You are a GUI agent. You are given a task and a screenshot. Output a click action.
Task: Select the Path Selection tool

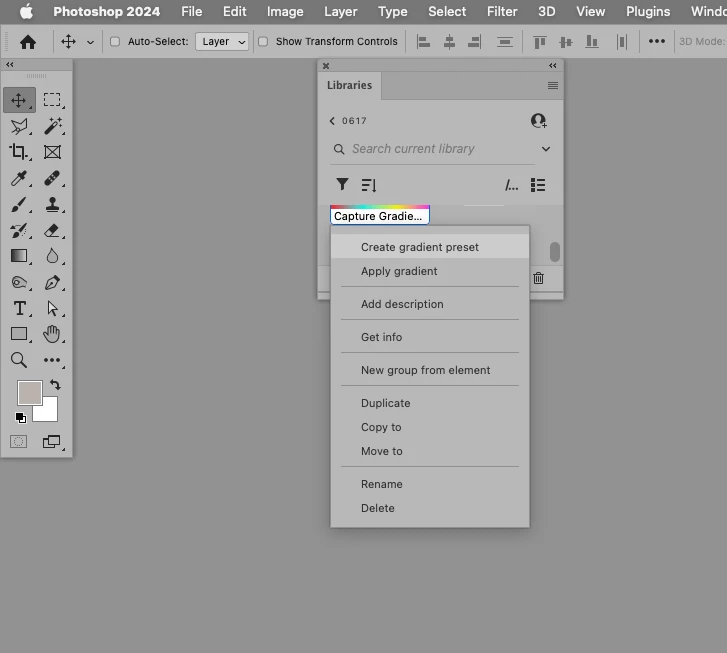pos(52,308)
